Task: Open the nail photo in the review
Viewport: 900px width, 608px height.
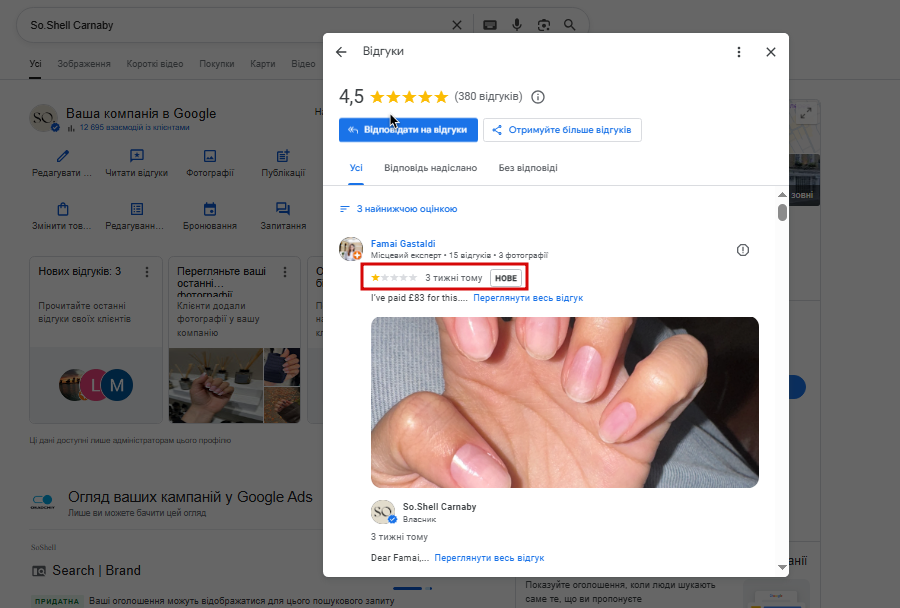Action: pos(565,402)
